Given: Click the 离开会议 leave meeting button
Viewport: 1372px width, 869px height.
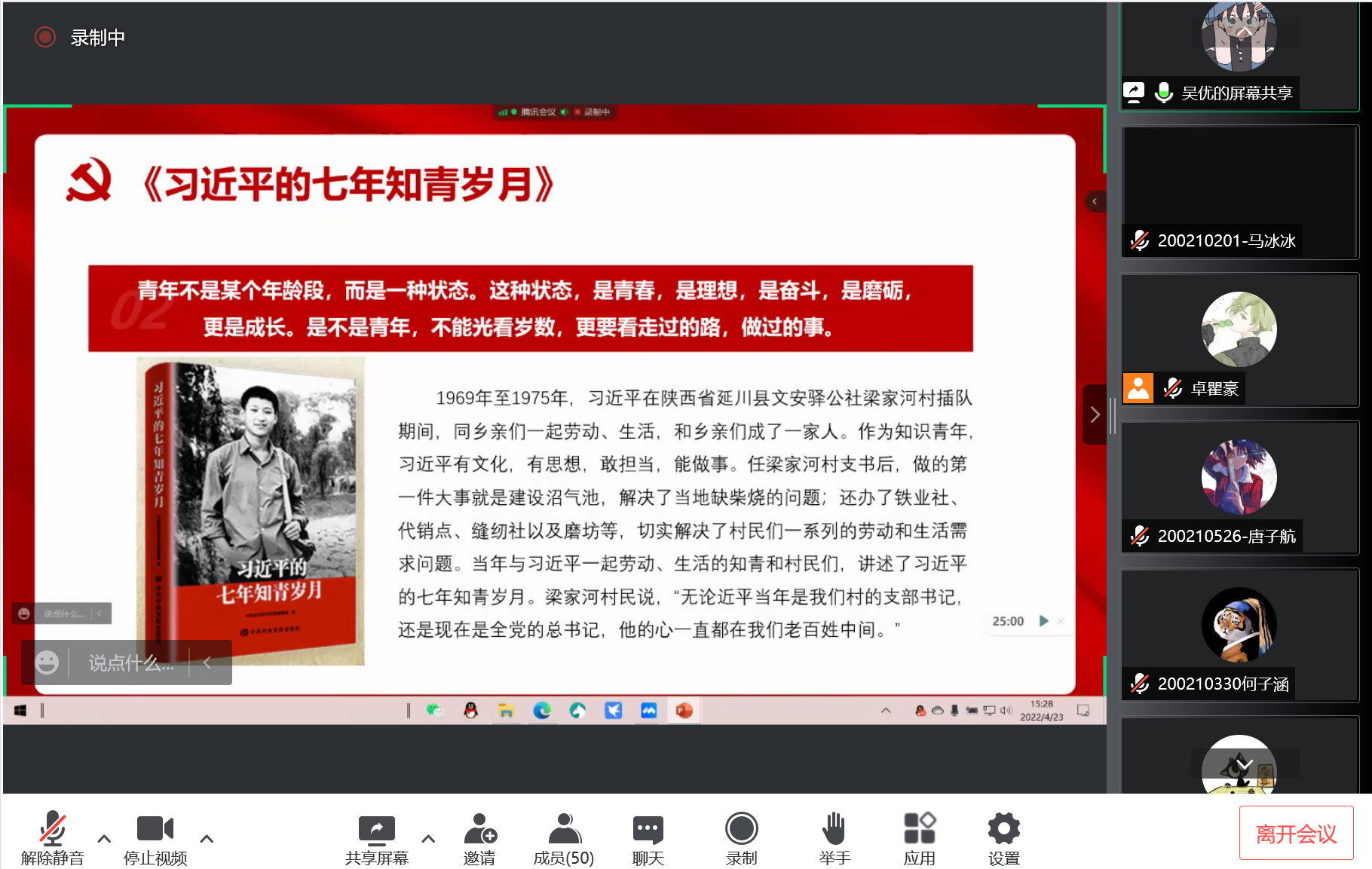Looking at the screenshot, I should pos(1295,834).
